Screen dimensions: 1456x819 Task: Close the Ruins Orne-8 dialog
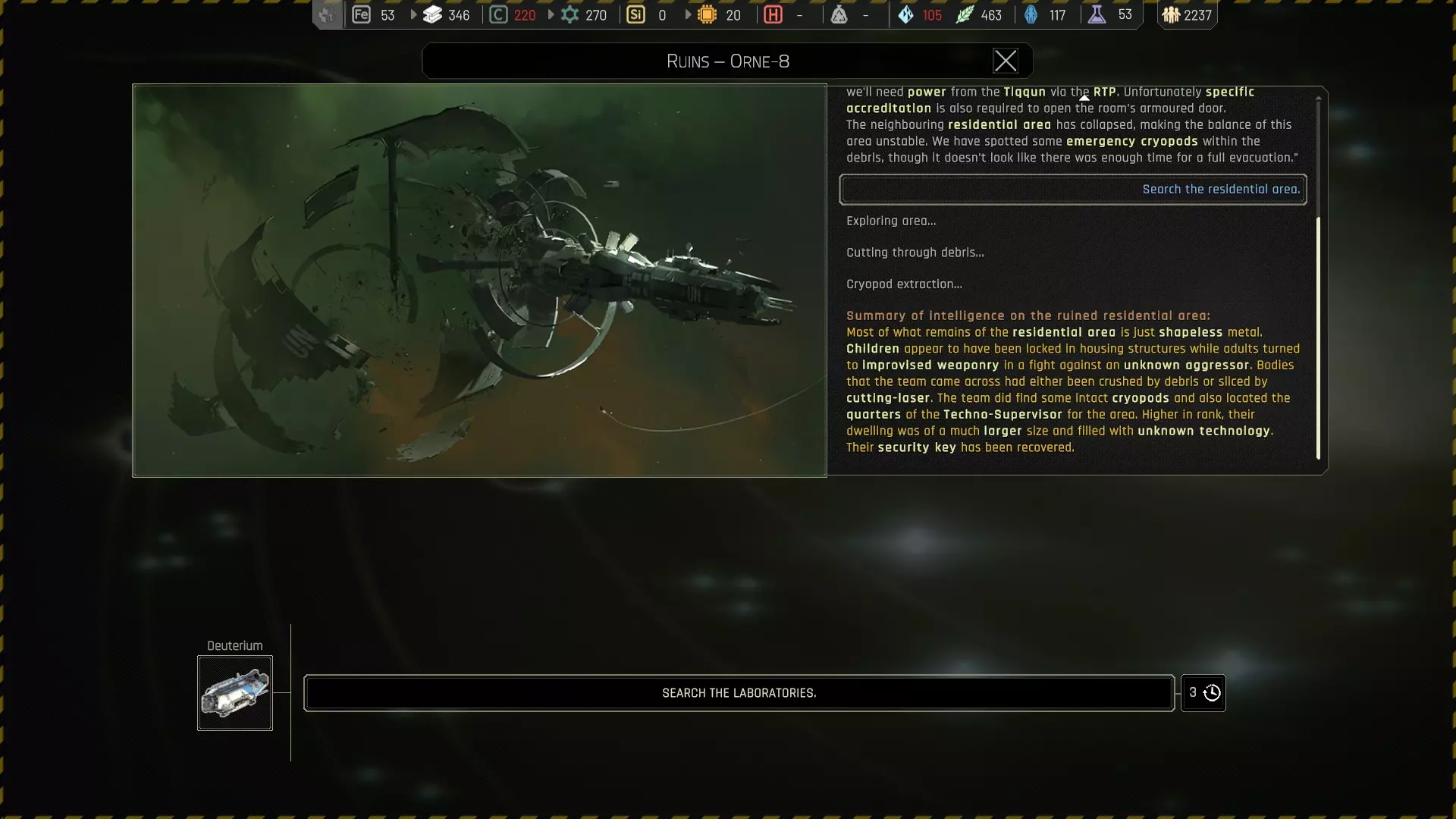pos(1006,61)
